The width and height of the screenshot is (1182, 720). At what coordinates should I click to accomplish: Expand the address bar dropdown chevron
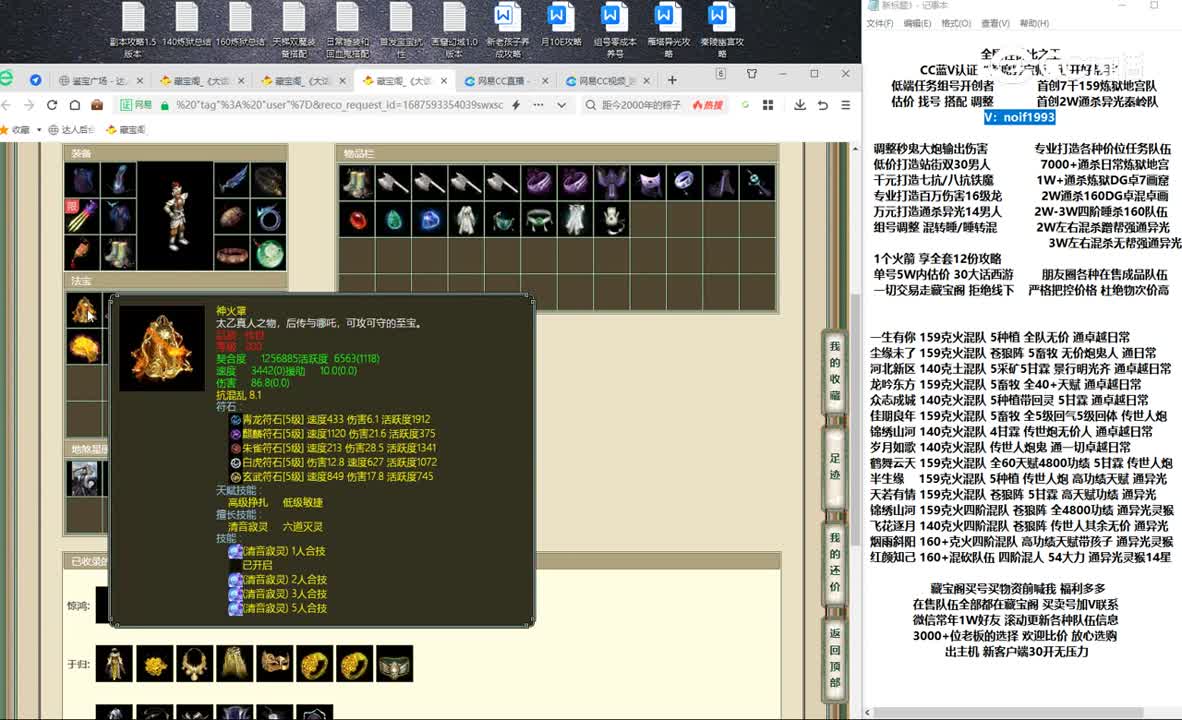point(562,105)
